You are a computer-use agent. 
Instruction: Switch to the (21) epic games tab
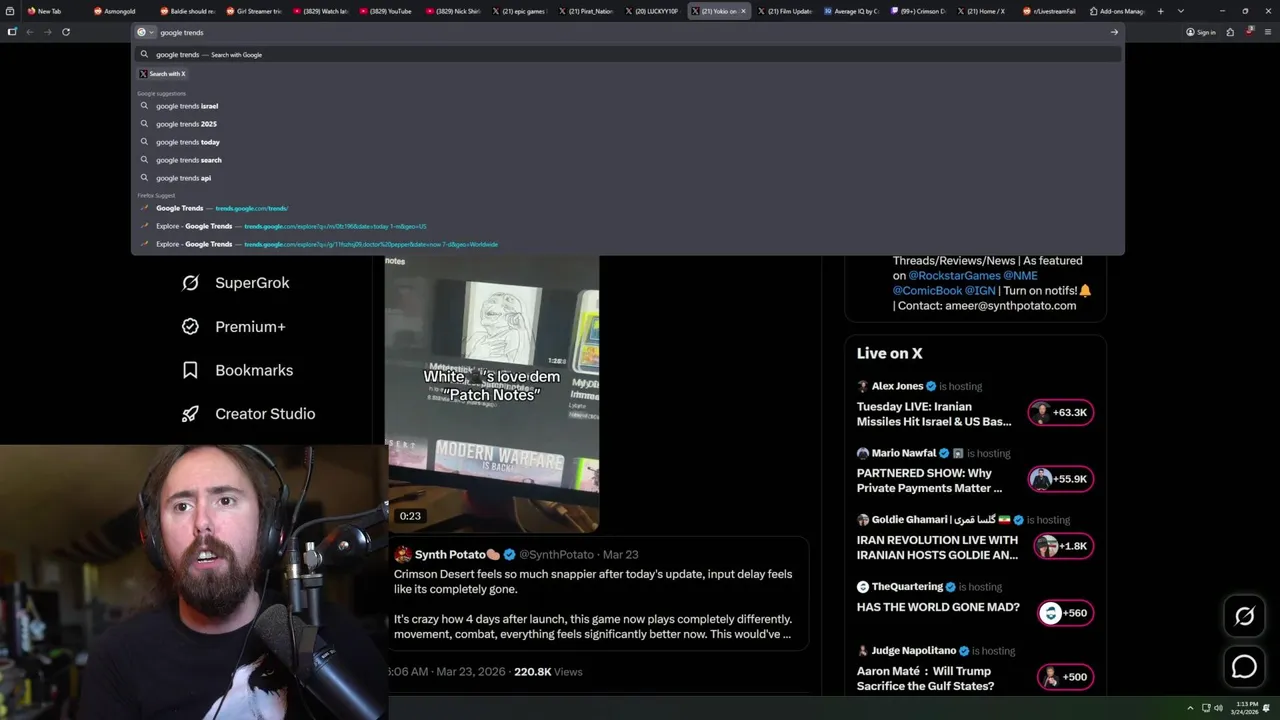pos(518,11)
